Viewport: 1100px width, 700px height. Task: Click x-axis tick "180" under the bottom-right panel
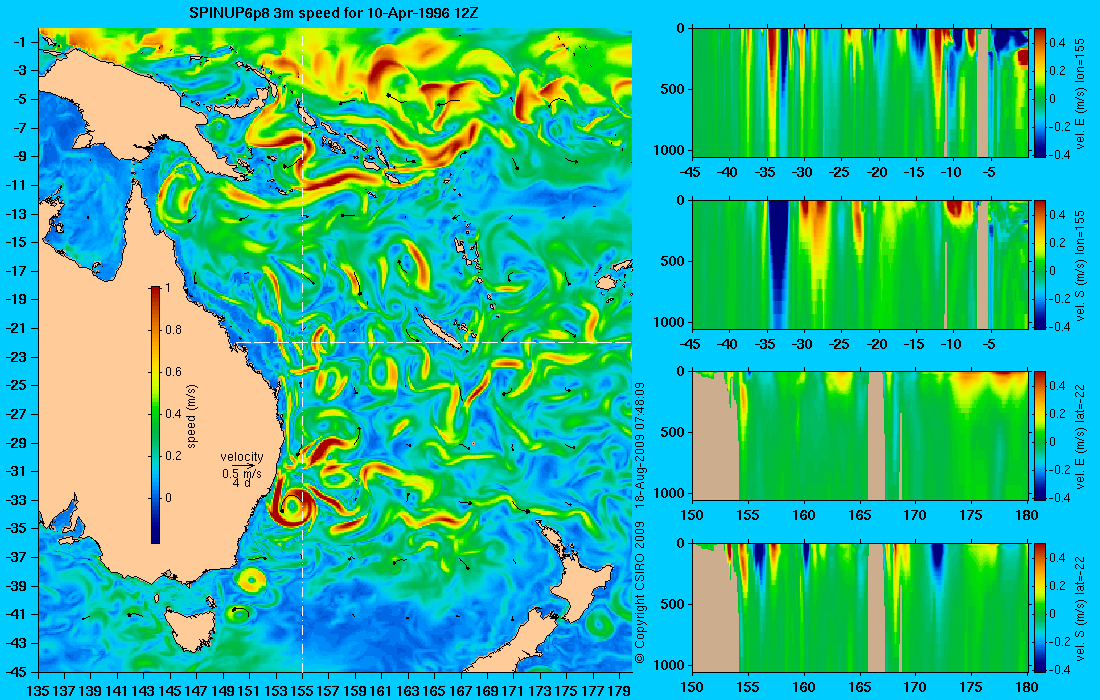click(x=1027, y=687)
